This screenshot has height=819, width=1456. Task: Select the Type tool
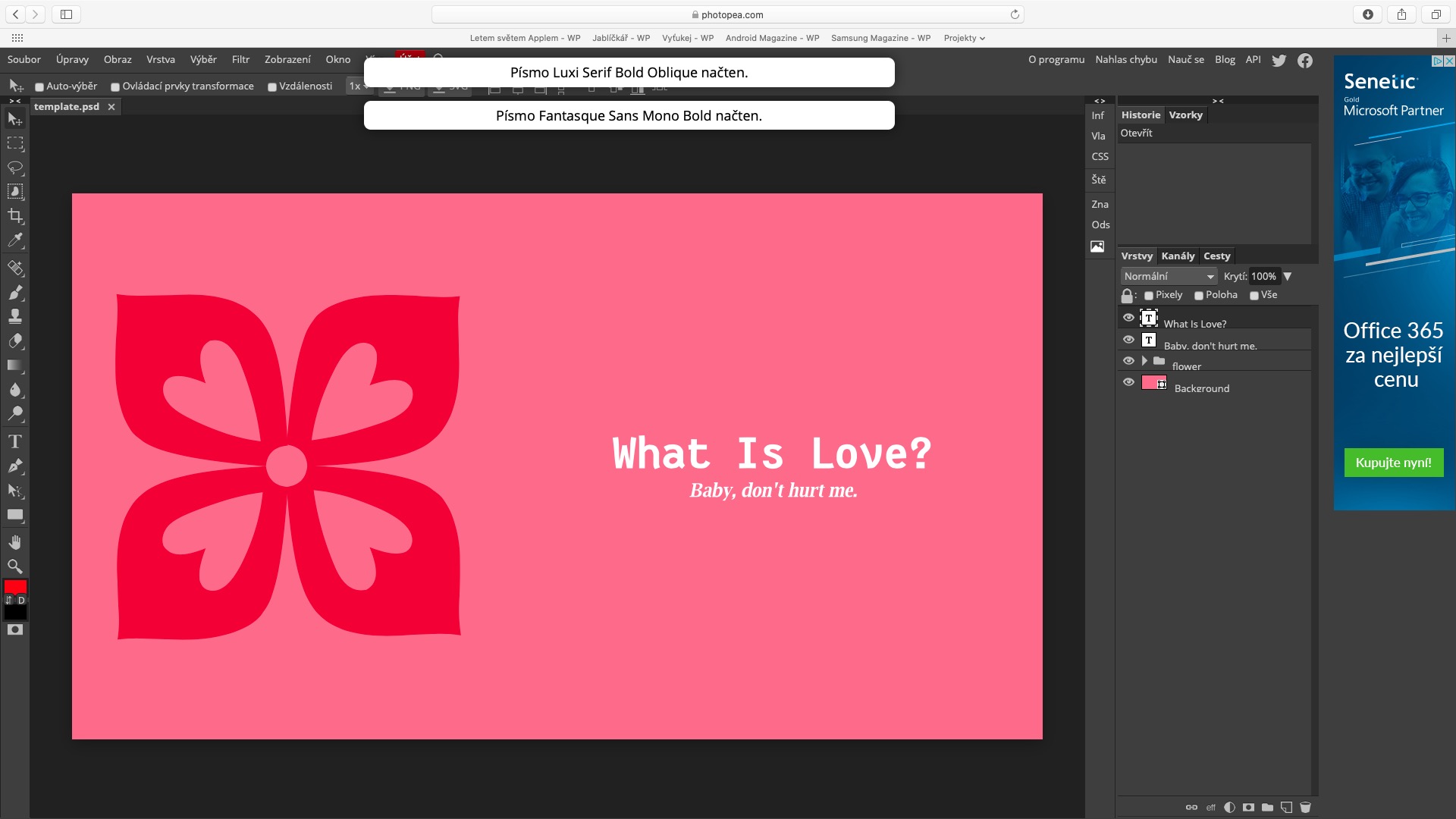click(15, 441)
